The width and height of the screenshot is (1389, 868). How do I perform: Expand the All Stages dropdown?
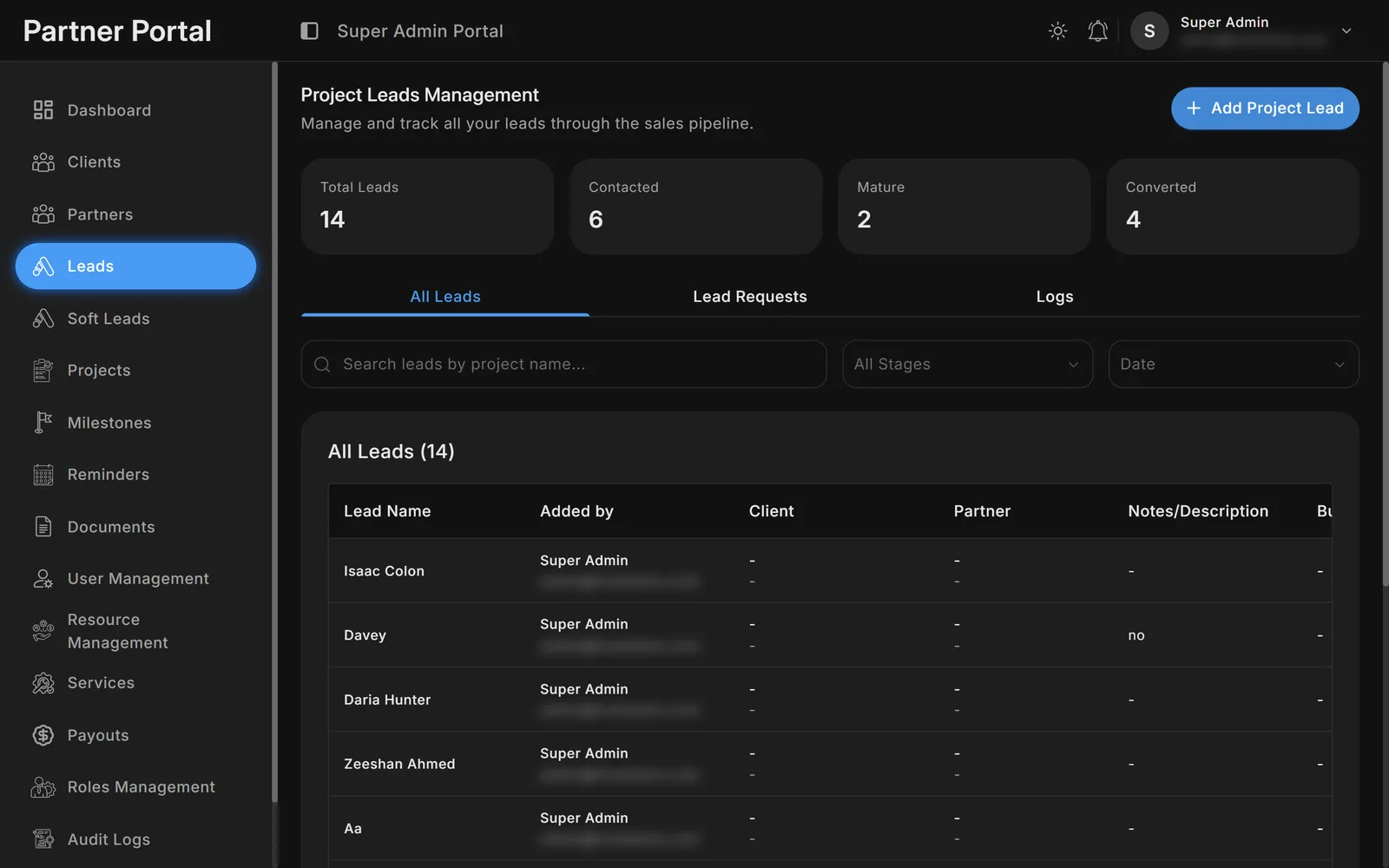coord(967,365)
